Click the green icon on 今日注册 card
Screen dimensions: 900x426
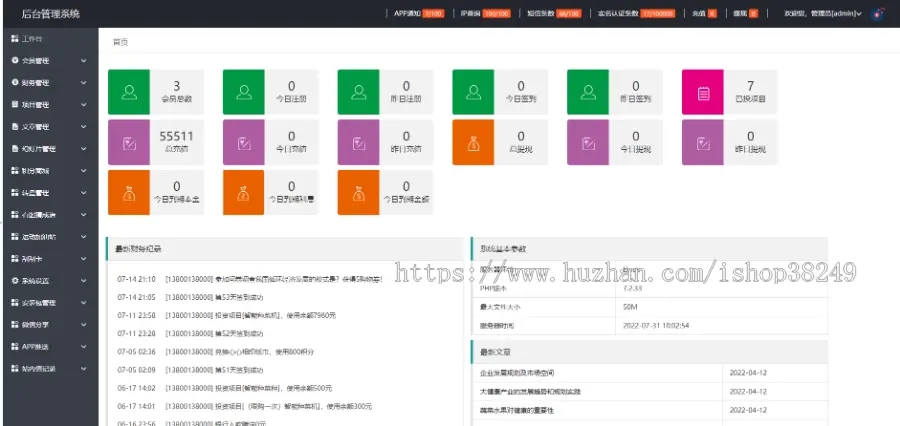244,93
